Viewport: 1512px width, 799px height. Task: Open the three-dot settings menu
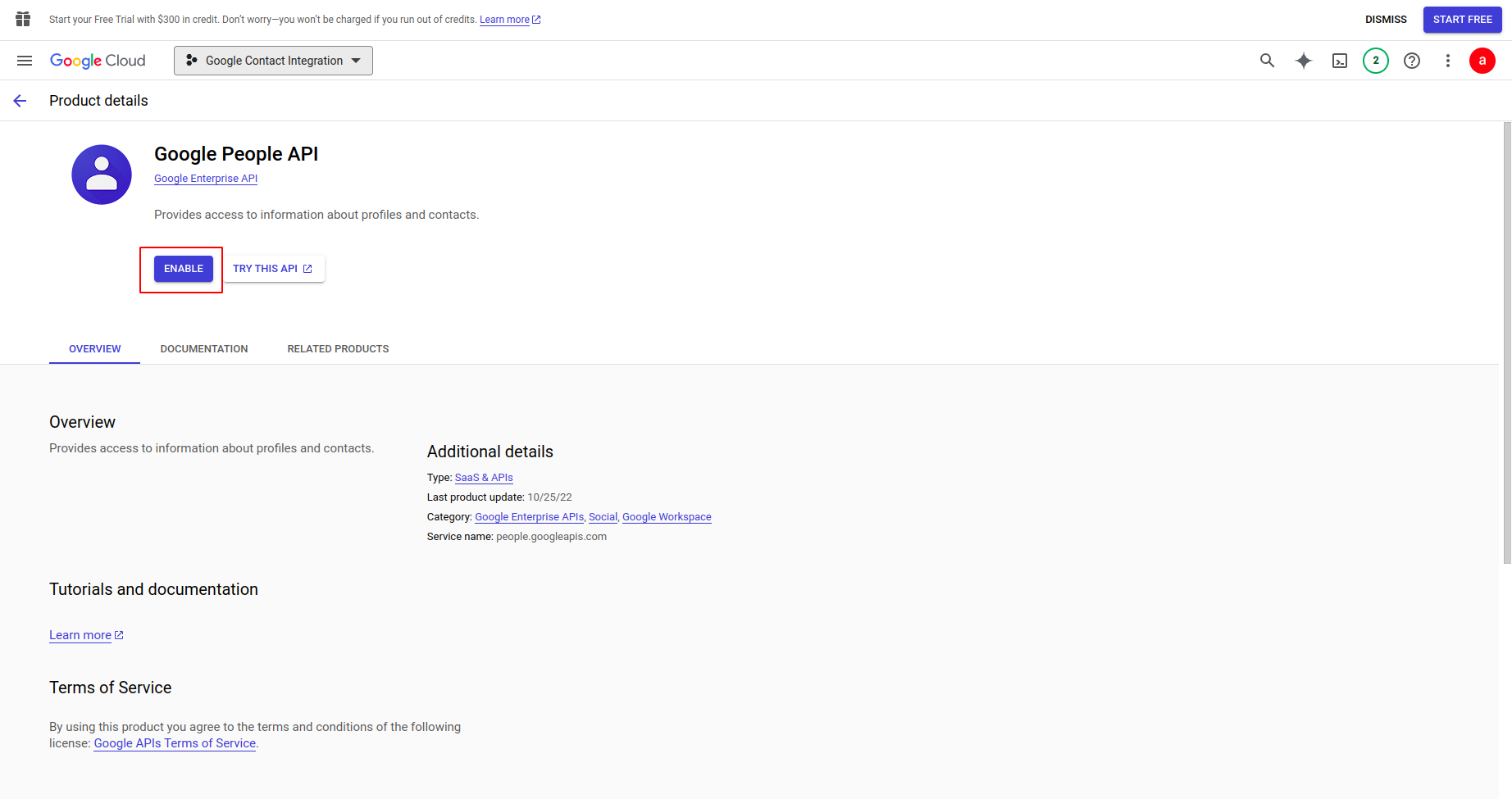point(1447,61)
